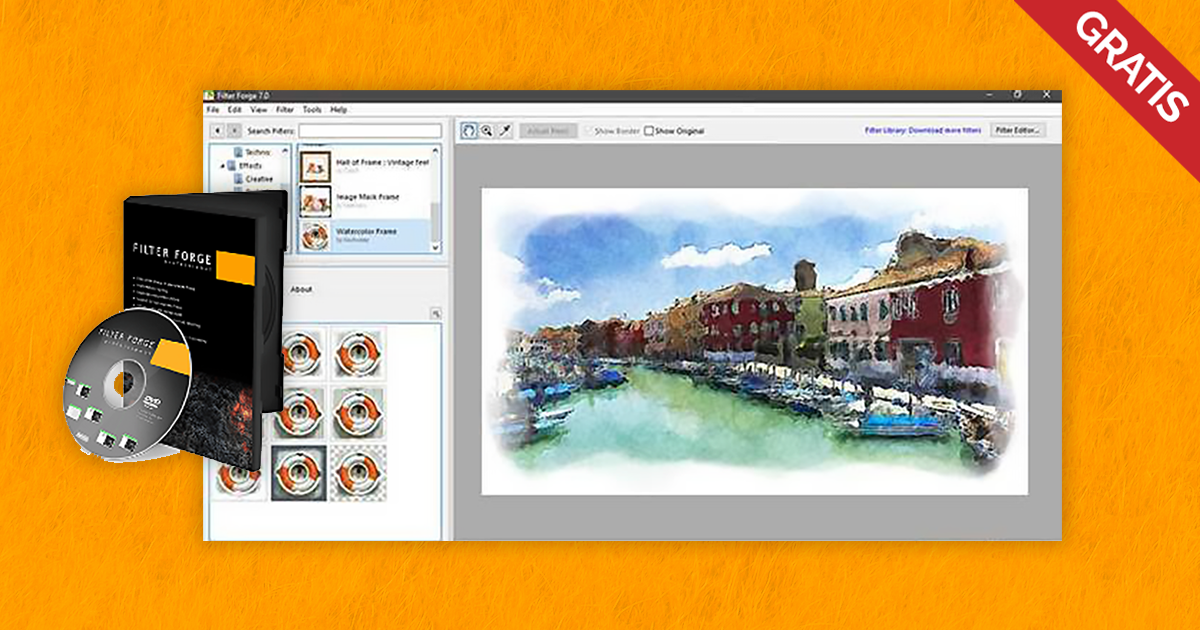
Task: Open the Tools menu
Action: [311, 110]
